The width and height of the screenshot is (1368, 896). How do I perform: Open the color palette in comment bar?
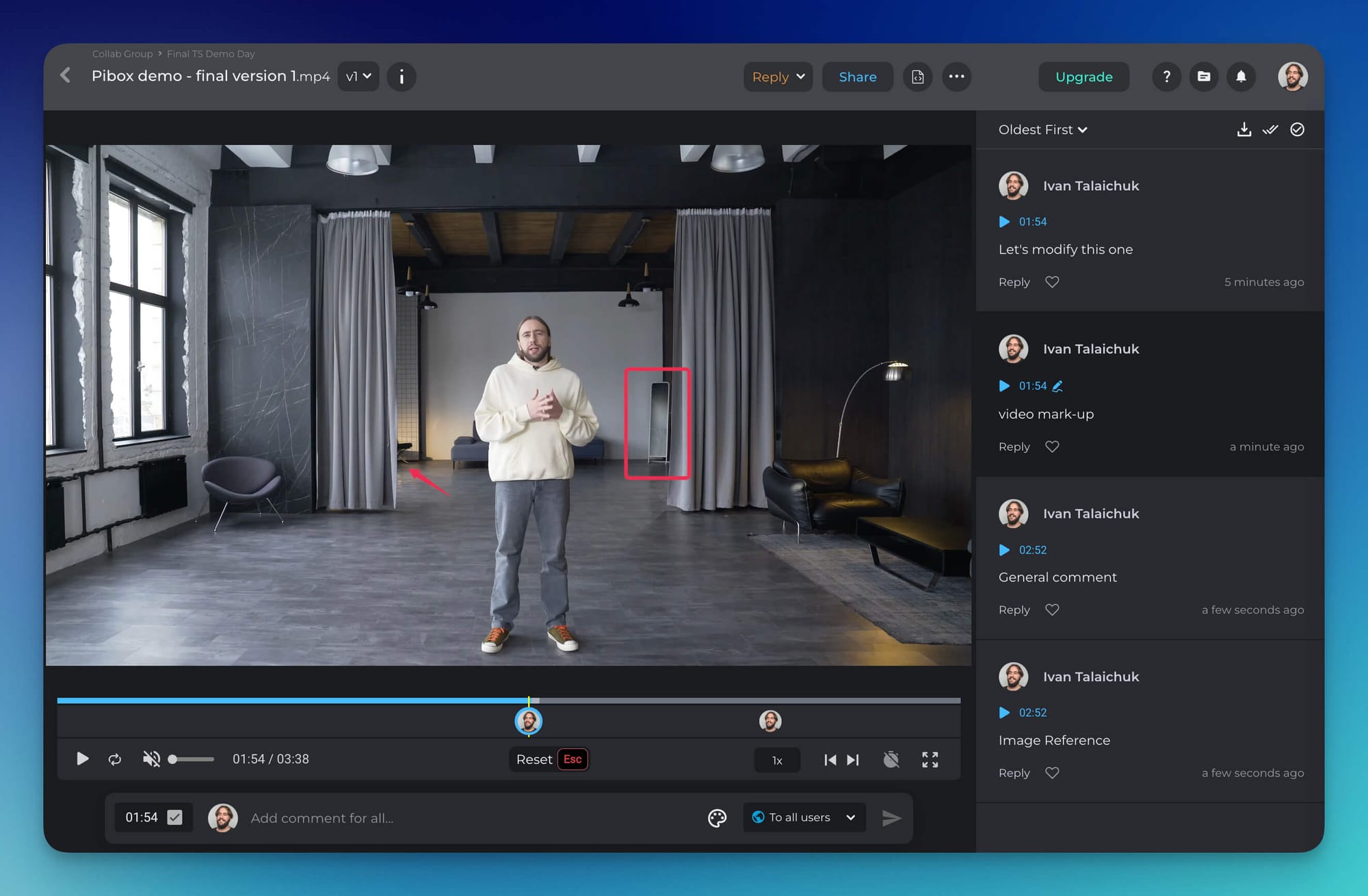click(716, 817)
